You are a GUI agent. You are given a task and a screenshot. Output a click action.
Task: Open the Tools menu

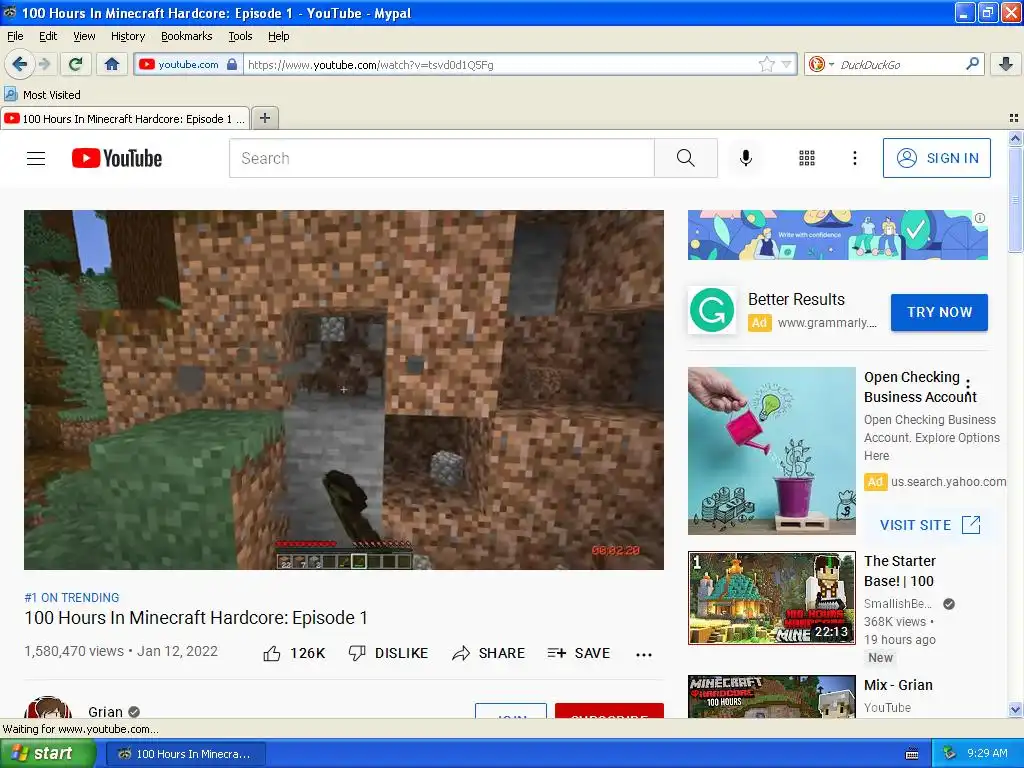(240, 36)
